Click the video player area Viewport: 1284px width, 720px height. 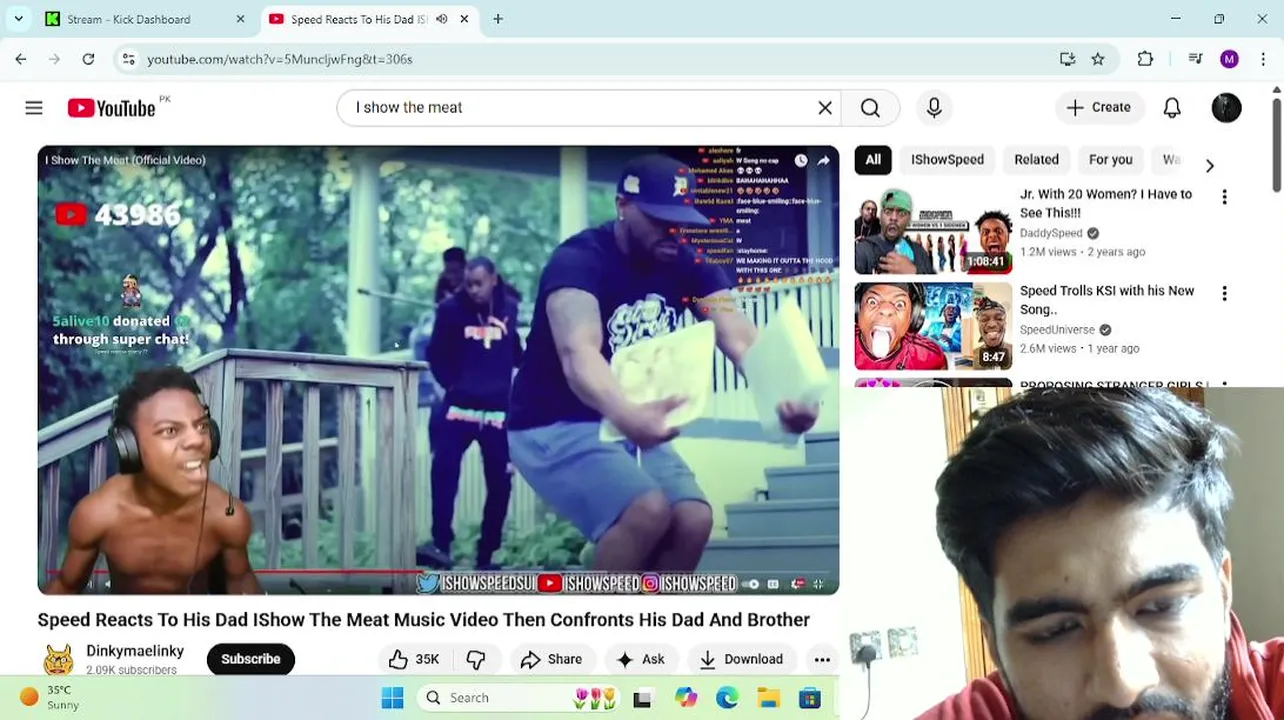tap(438, 370)
